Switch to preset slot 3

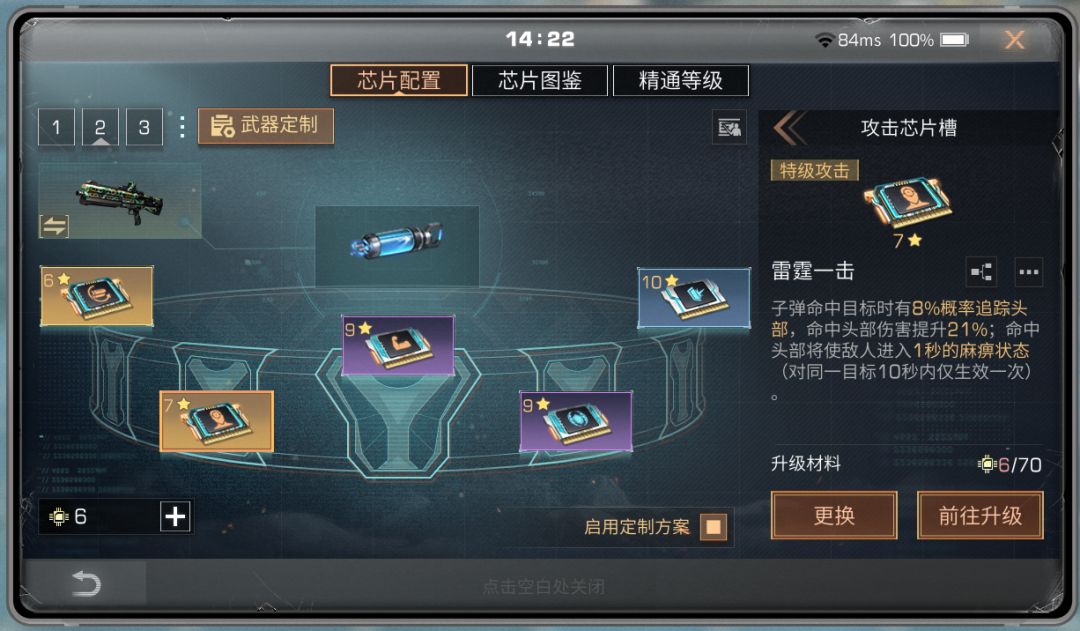coord(144,127)
